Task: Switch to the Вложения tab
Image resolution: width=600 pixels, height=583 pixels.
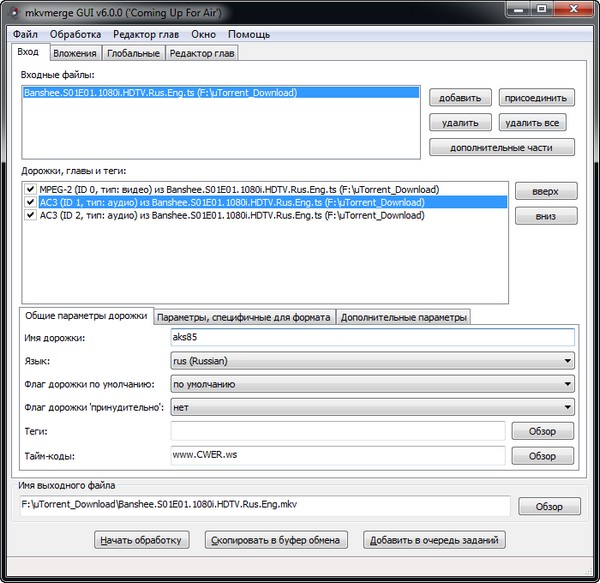Action: tap(75, 53)
